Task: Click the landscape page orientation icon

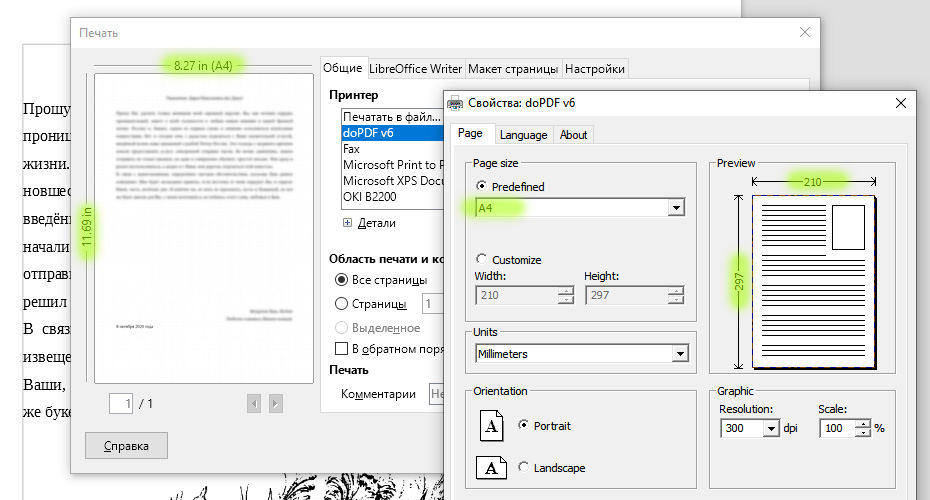Action: pos(492,467)
